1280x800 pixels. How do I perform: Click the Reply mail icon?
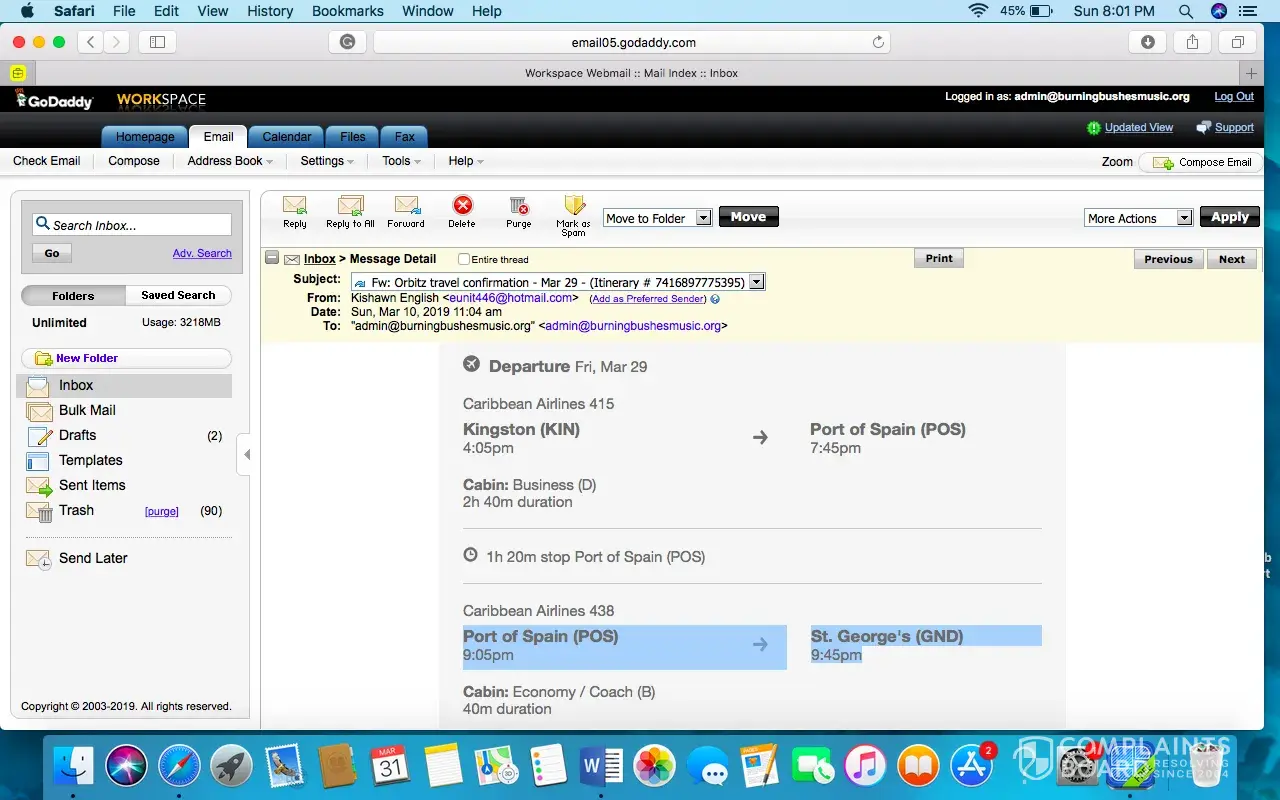click(294, 206)
